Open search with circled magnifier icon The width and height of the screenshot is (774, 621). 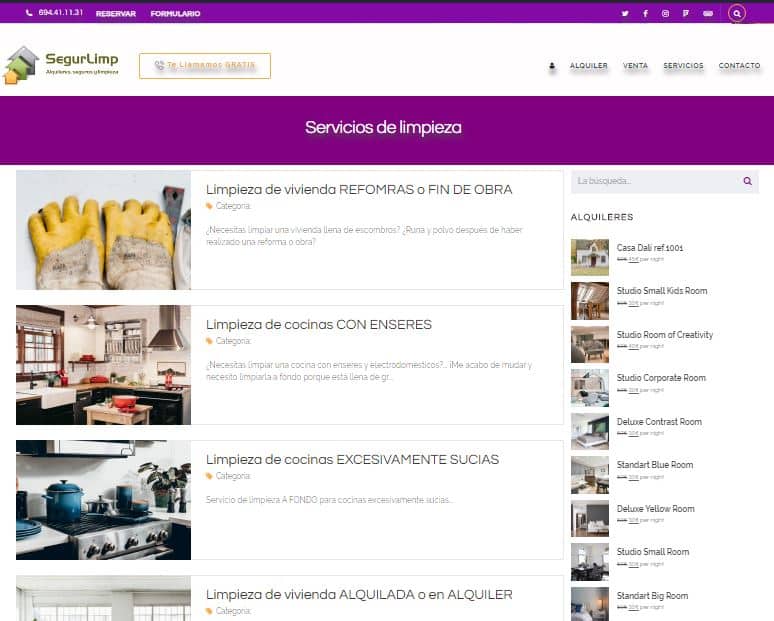[x=737, y=14]
